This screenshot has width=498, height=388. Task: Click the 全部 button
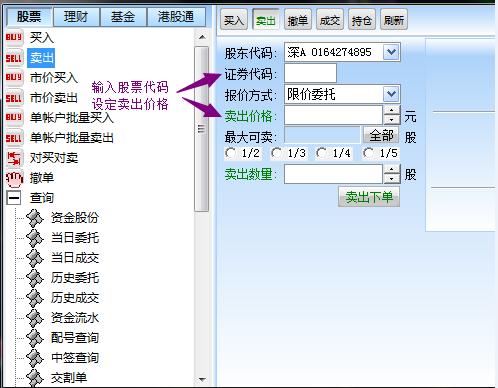[381, 135]
